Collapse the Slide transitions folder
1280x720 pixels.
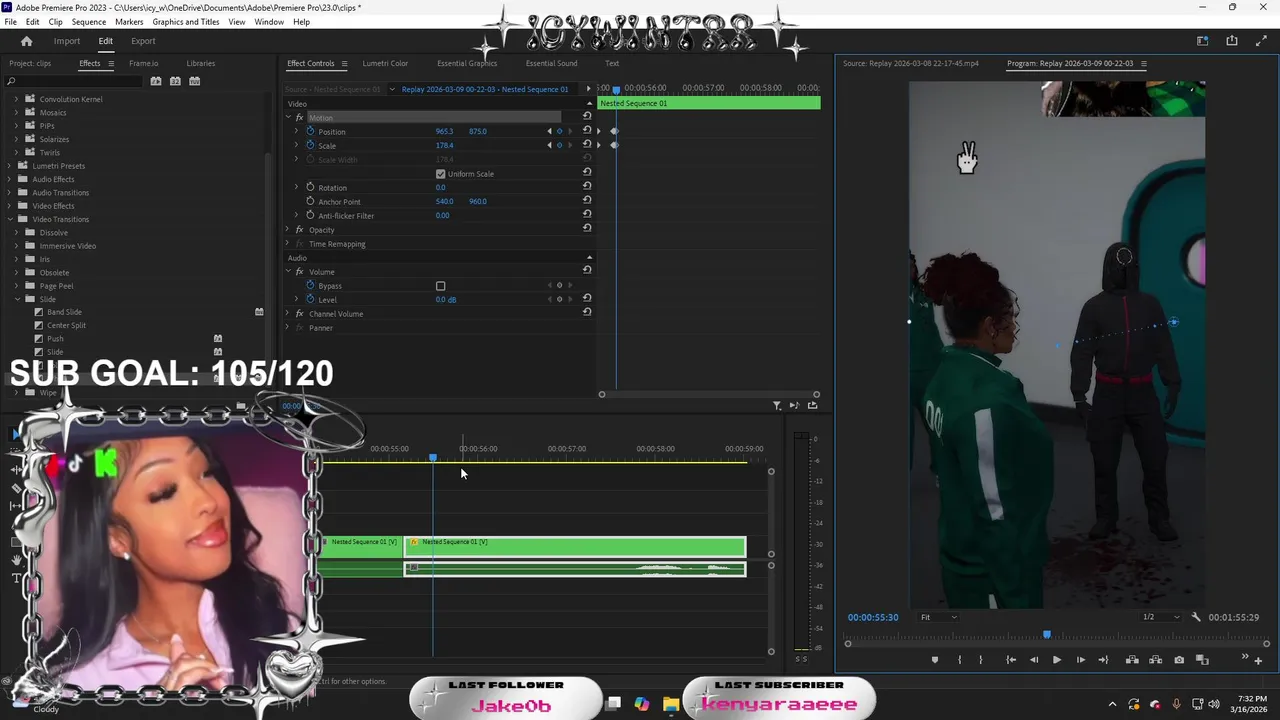tap(17, 299)
